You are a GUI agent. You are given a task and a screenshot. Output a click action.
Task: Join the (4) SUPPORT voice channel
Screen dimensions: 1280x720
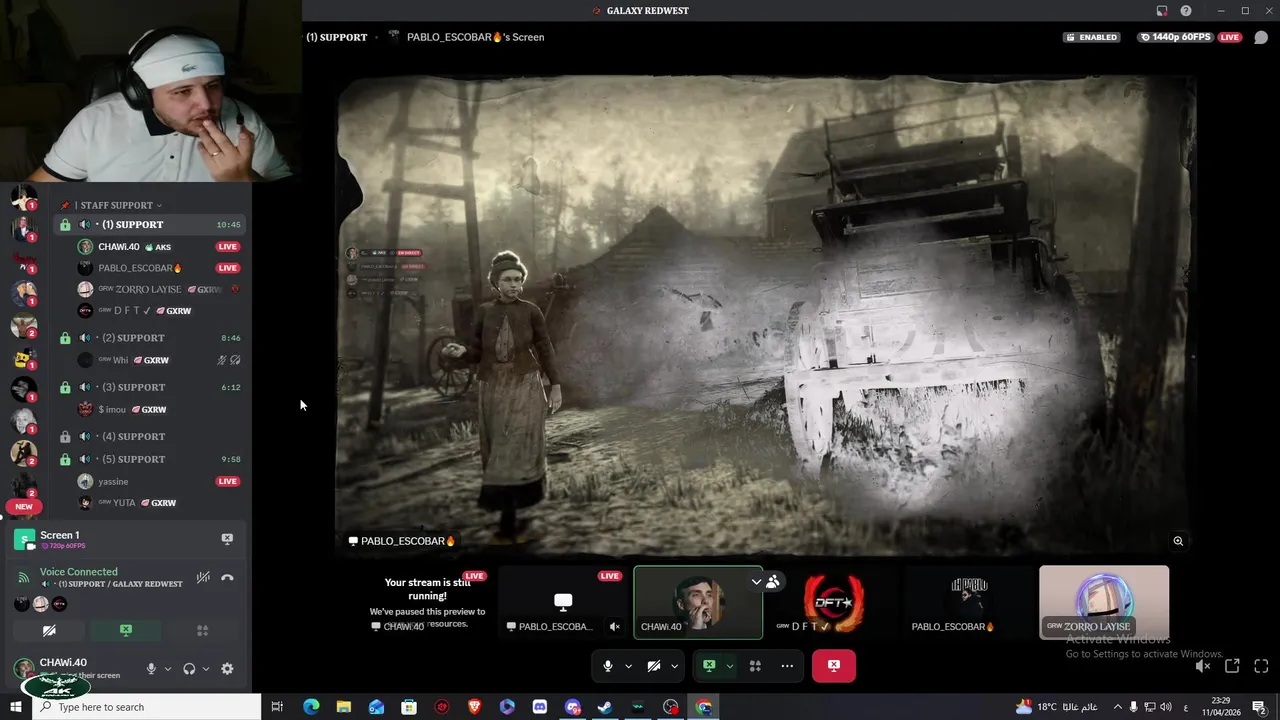point(150,436)
